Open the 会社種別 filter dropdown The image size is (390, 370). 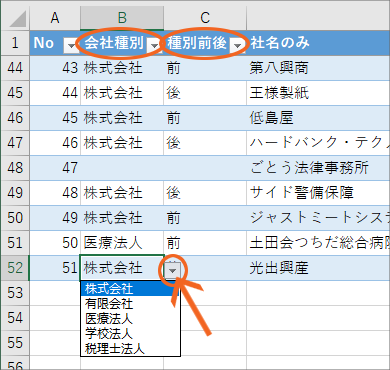click(x=154, y=45)
